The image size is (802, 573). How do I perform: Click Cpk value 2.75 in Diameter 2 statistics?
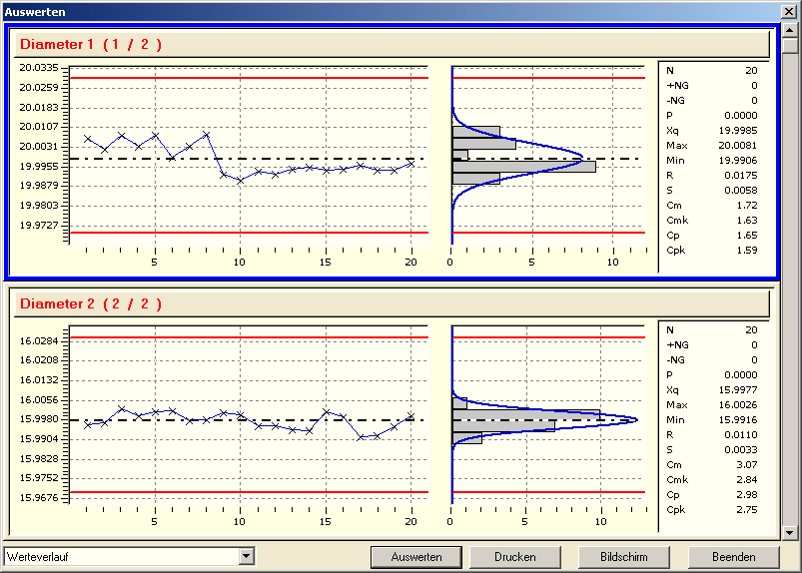745,509
